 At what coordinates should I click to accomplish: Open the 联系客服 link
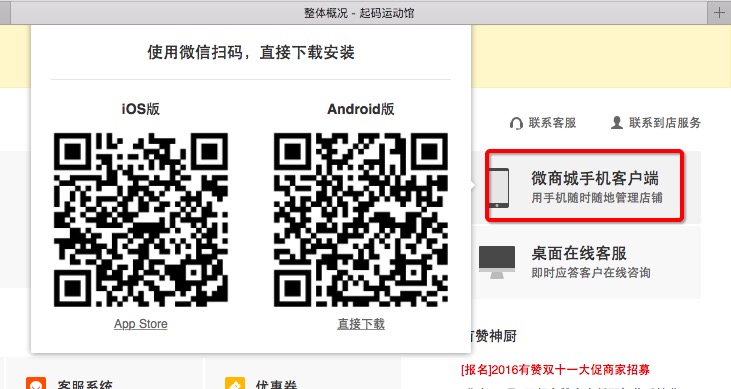pyautogui.click(x=552, y=123)
